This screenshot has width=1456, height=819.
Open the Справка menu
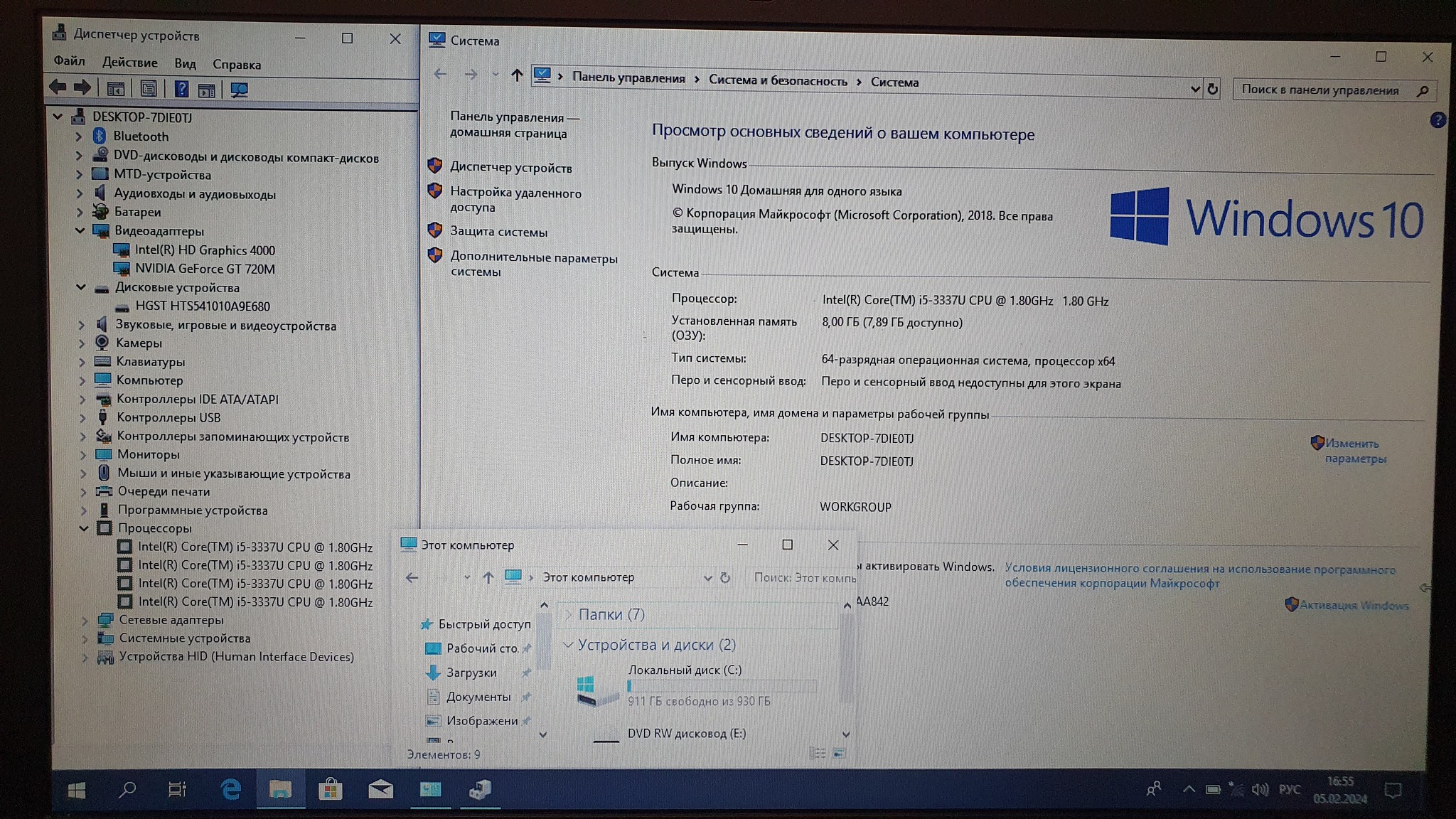coord(236,65)
